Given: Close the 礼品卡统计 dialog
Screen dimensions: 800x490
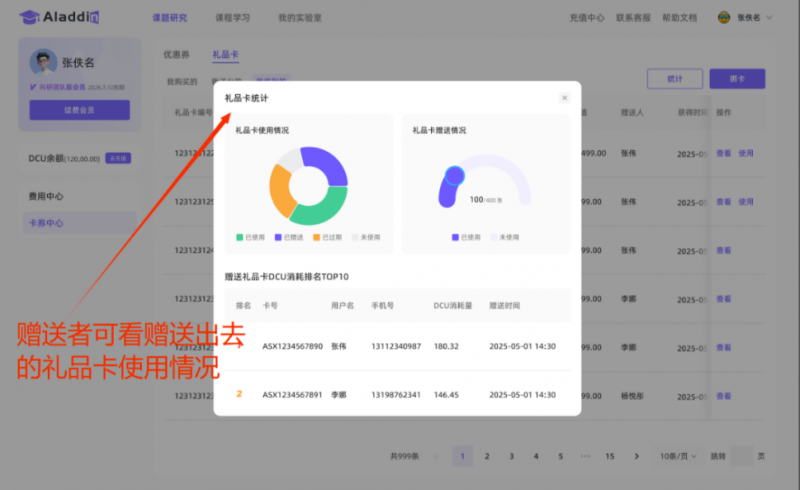Looking at the screenshot, I should coord(564,98).
